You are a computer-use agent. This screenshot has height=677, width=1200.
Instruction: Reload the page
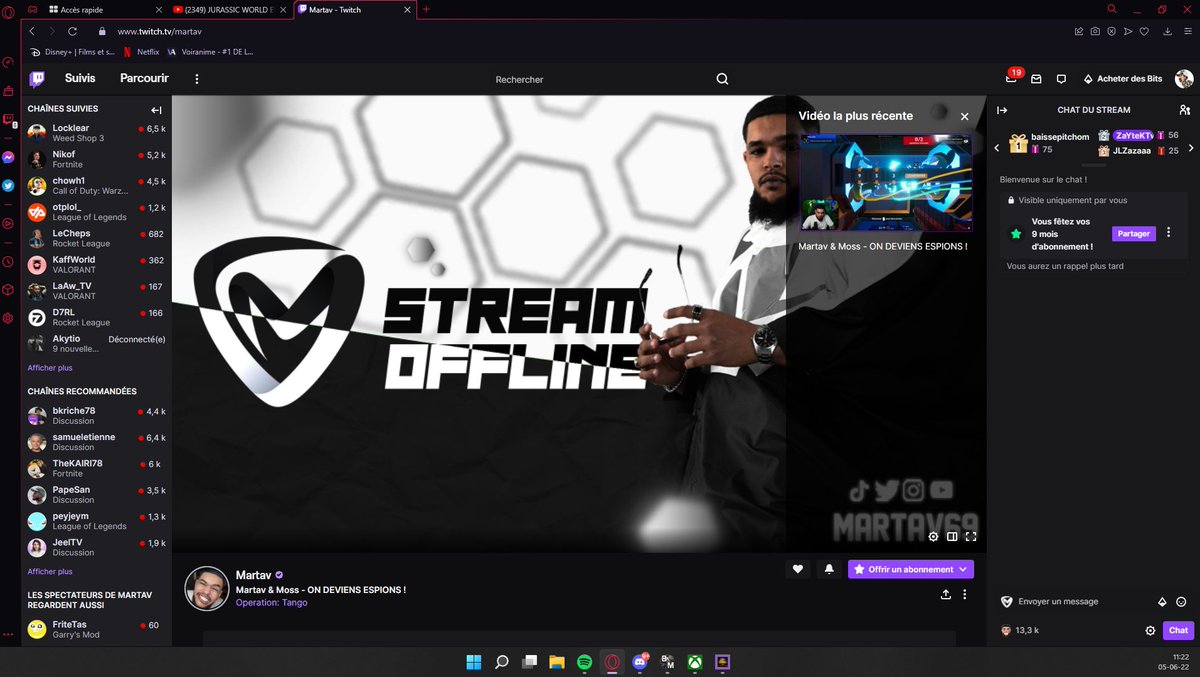click(72, 31)
